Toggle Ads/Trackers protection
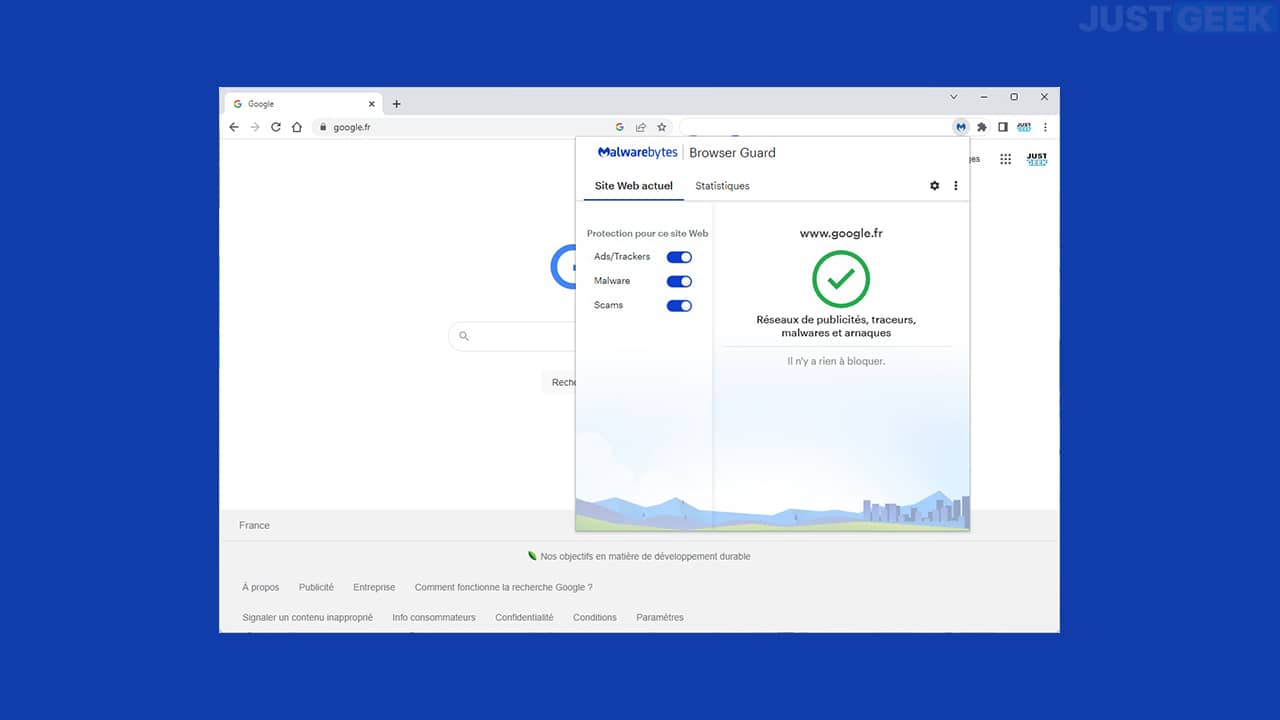1280x720 pixels. pyautogui.click(x=679, y=257)
